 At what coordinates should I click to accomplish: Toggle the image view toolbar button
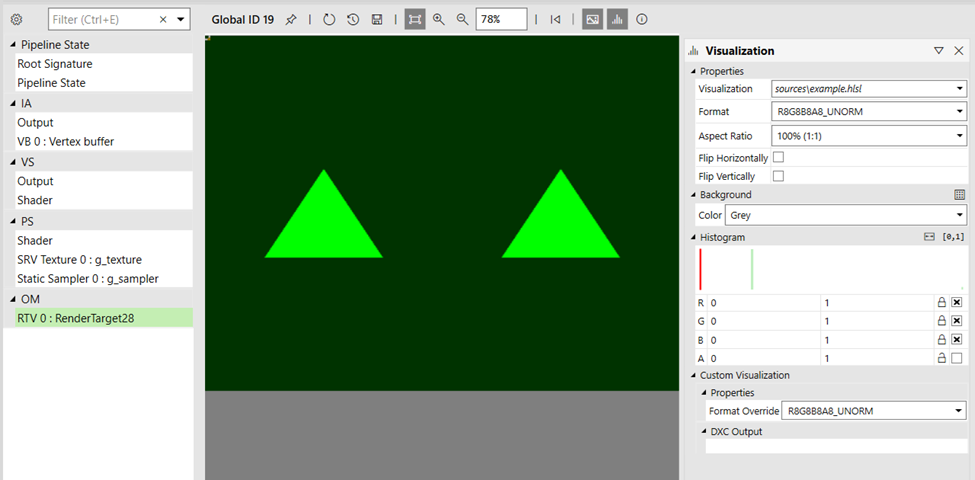tap(593, 20)
